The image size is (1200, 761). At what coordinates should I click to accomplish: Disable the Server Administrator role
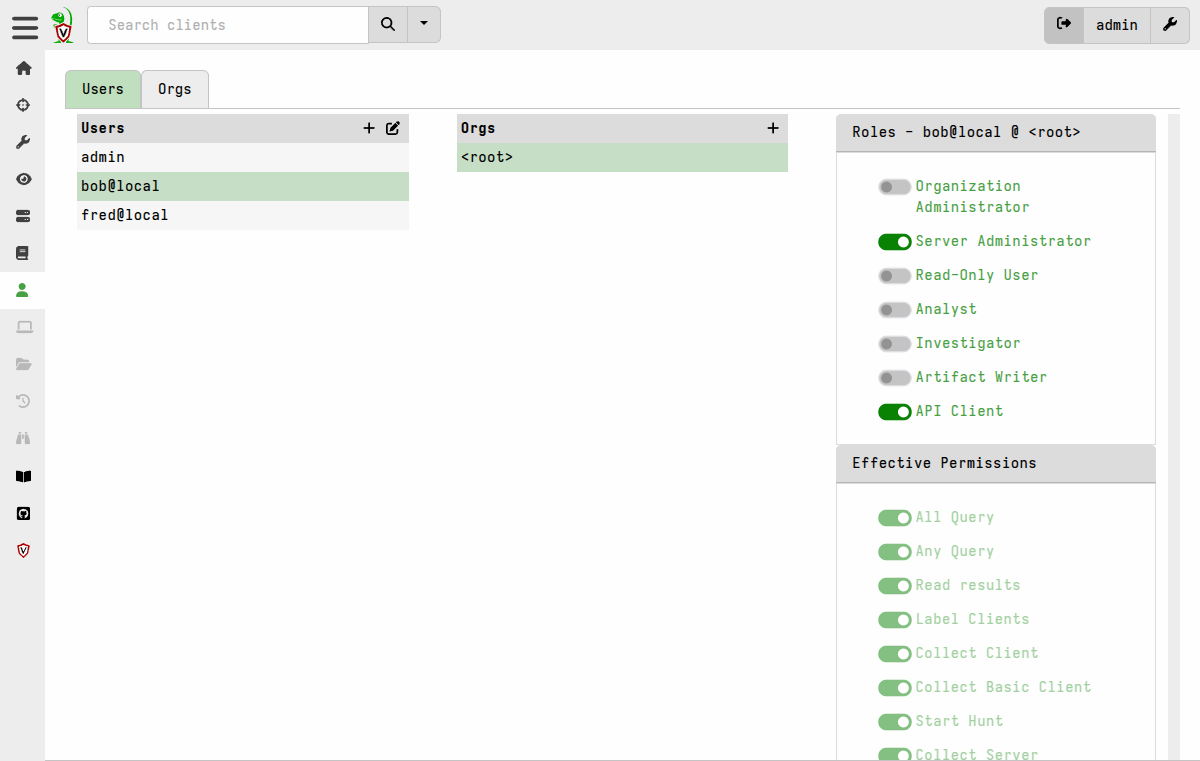[x=895, y=241]
